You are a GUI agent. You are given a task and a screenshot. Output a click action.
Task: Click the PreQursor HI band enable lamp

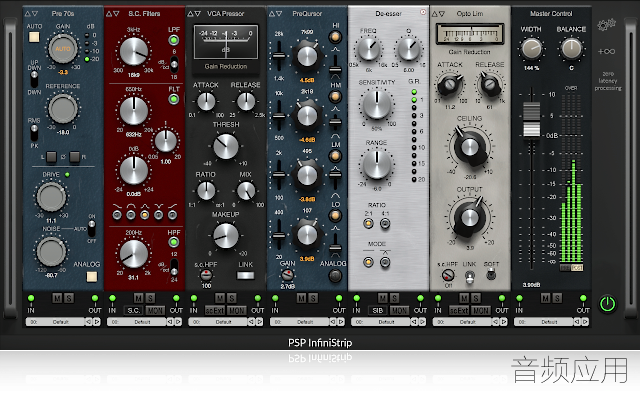[335, 37]
